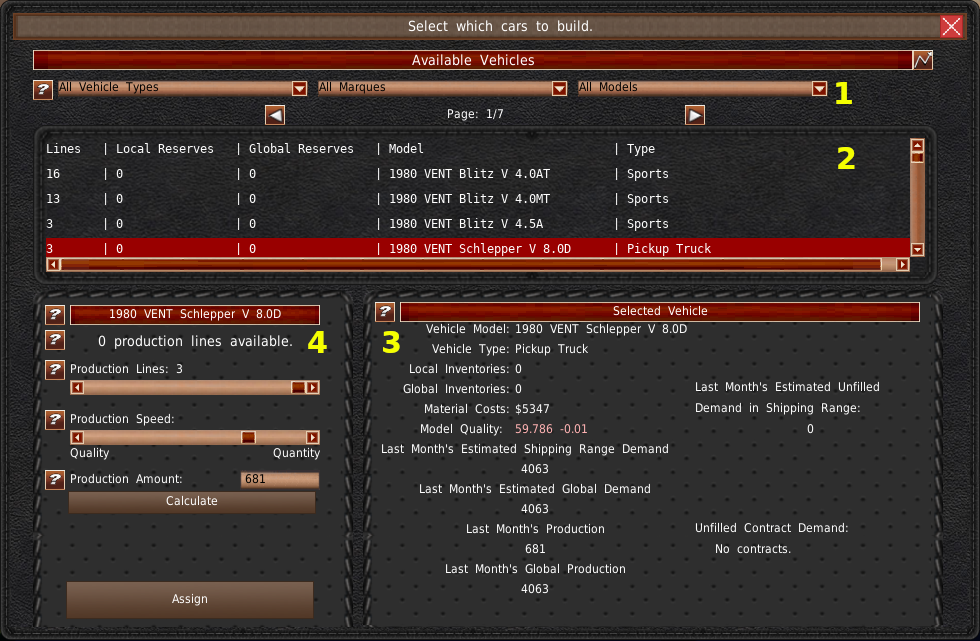Click help icon next to Production Amount
Viewport: 980px width, 641px height.
pos(55,480)
